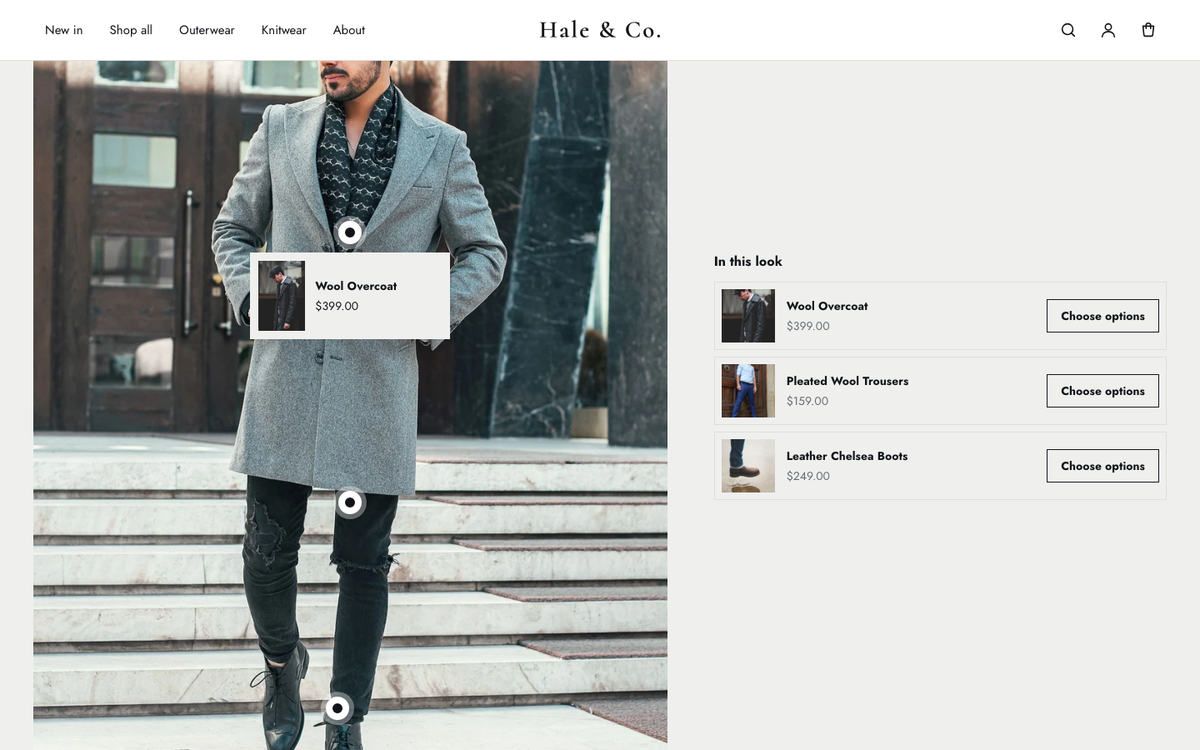Open the account login icon
This screenshot has width=1200, height=750.
(x=1108, y=30)
